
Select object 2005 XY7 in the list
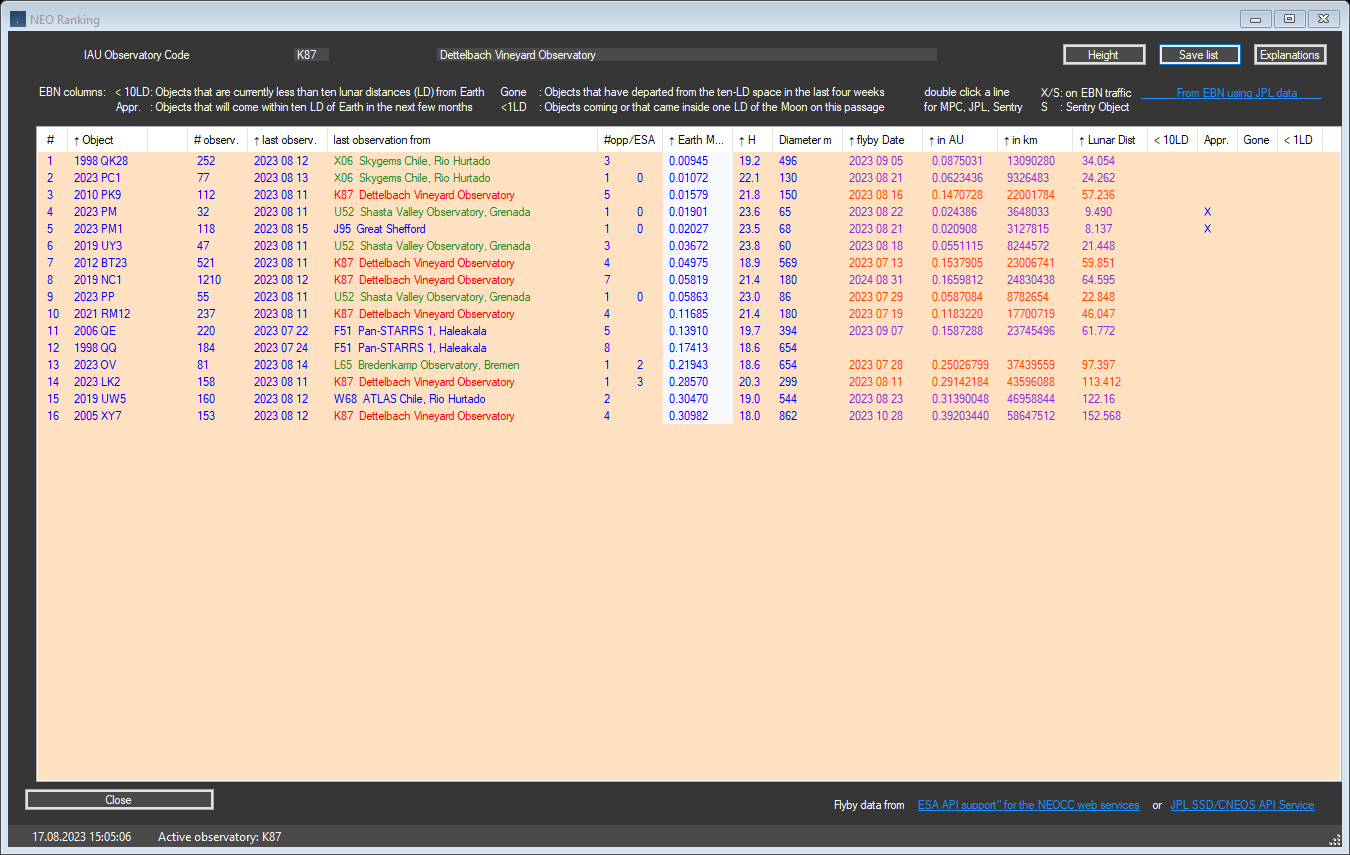(98, 416)
